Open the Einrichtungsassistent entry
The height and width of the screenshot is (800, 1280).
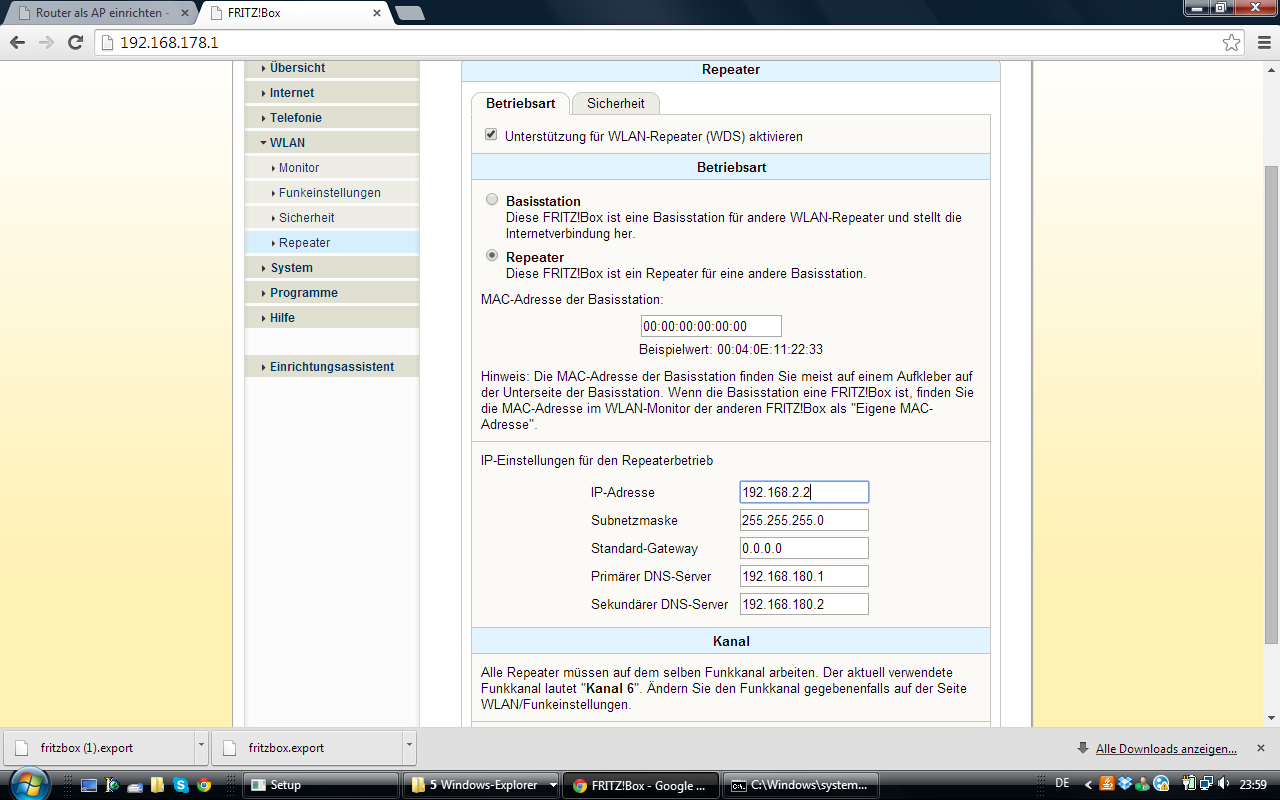[x=331, y=367]
